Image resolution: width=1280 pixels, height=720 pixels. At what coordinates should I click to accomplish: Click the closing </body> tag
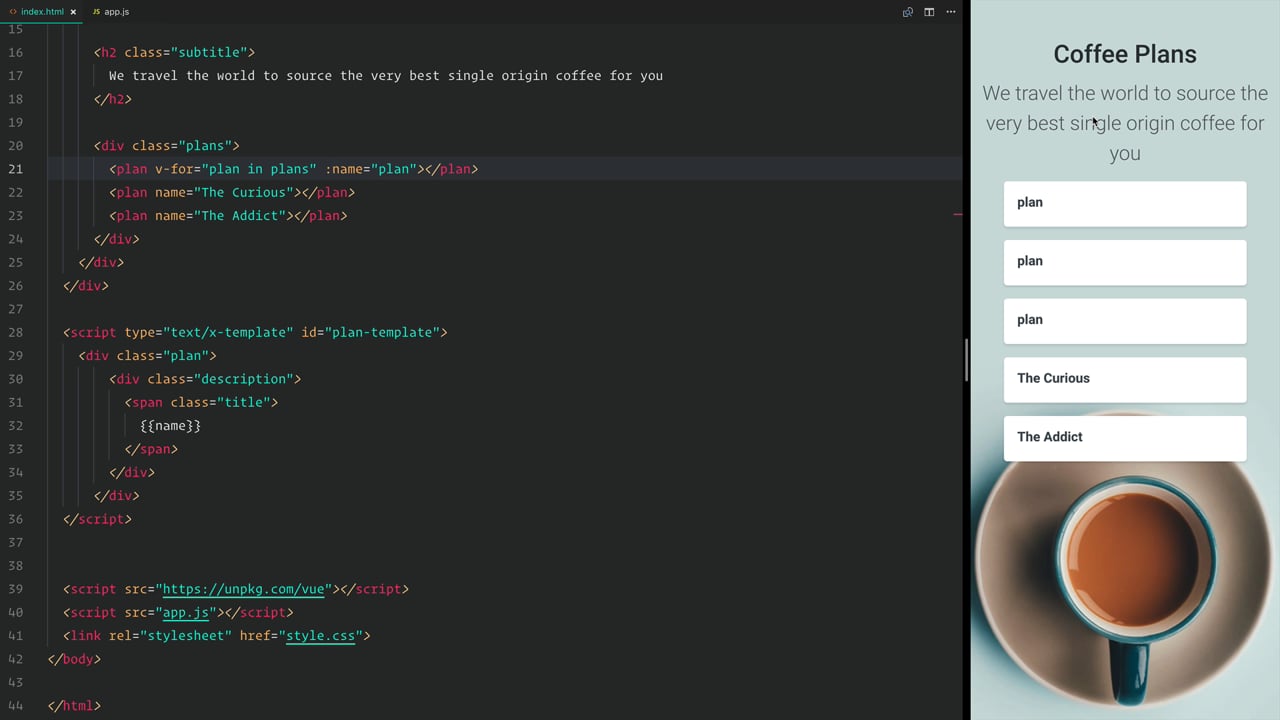(x=74, y=659)
